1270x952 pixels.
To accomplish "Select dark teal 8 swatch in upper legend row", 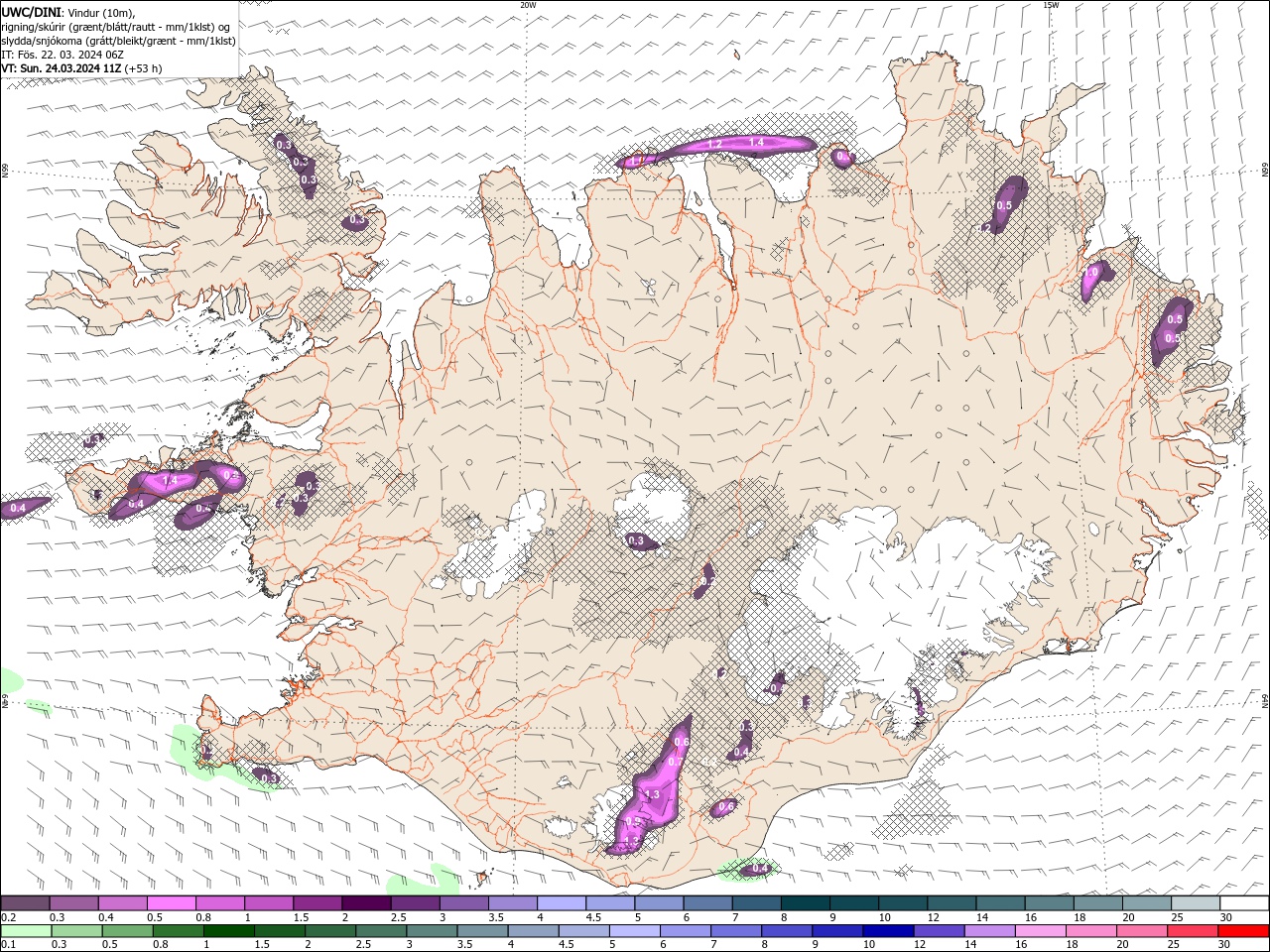I will tap(805, 903).
